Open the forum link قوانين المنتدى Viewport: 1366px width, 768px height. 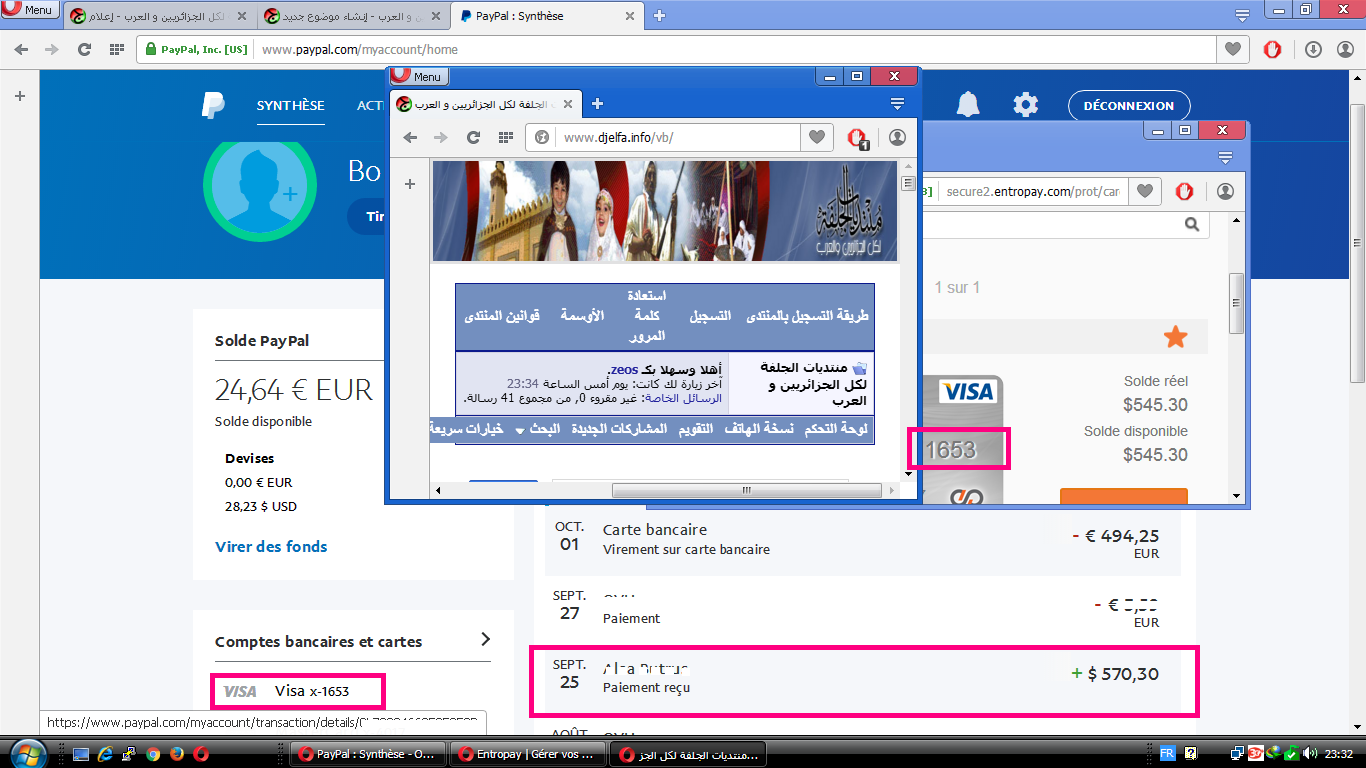pyautogui.click(x=502, y=316)
